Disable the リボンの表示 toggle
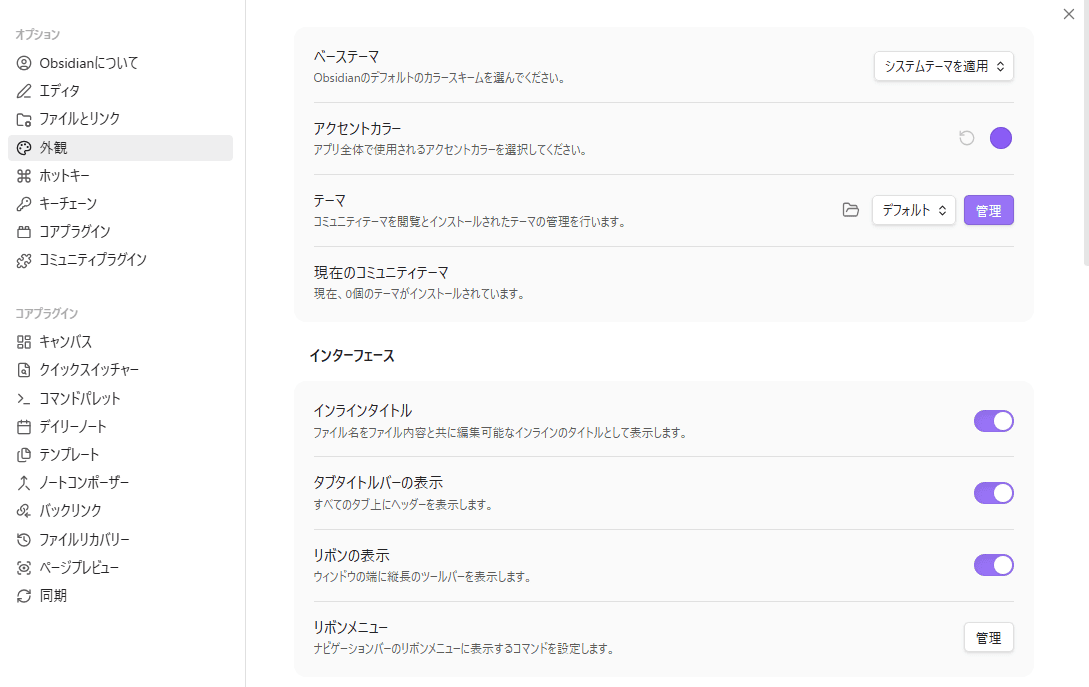Screen dimensions: 1089x687 click(x=992, y=565)
